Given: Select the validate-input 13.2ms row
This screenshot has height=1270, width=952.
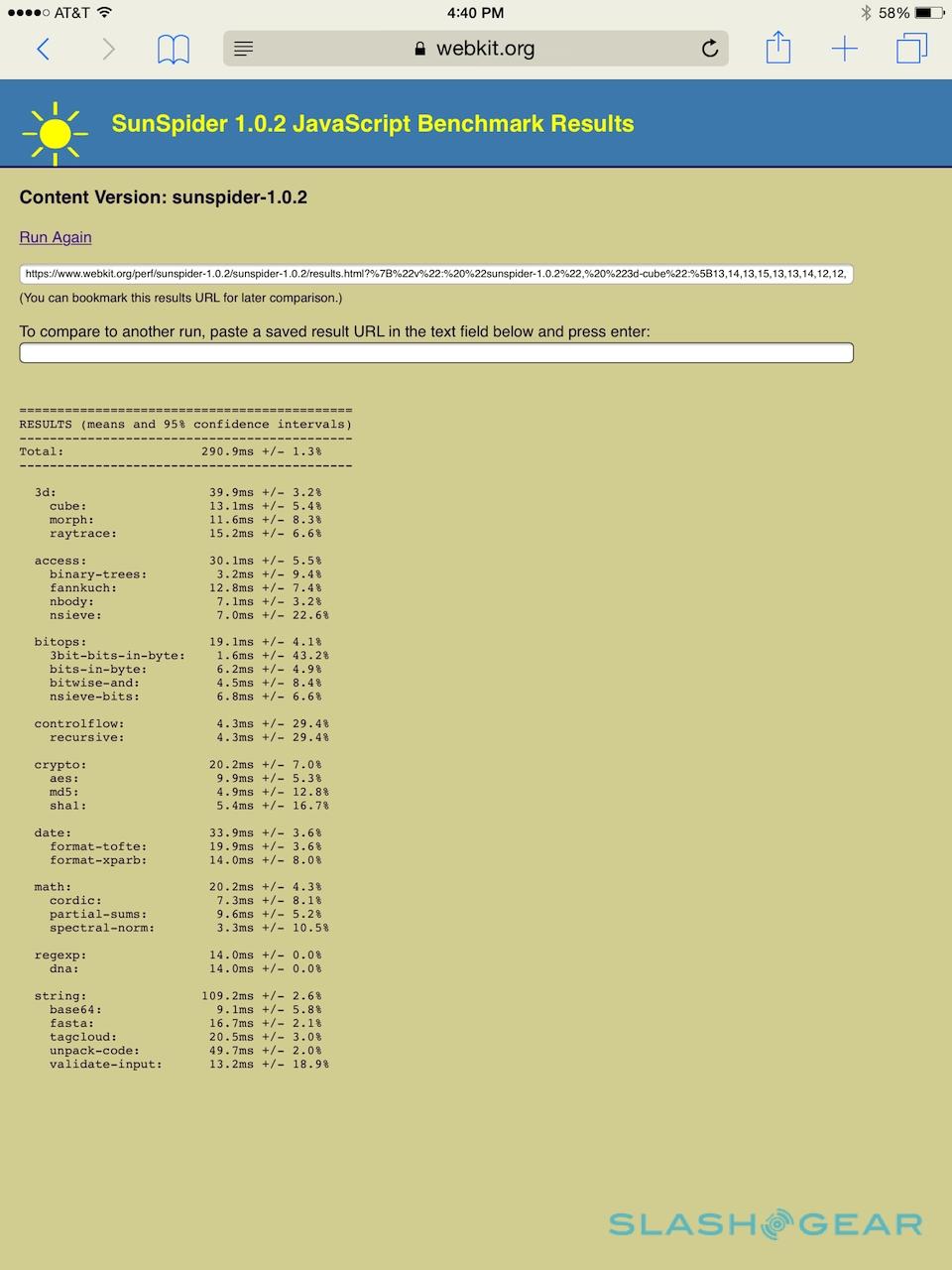Looking at the screenshot, I should point(189,1066).
